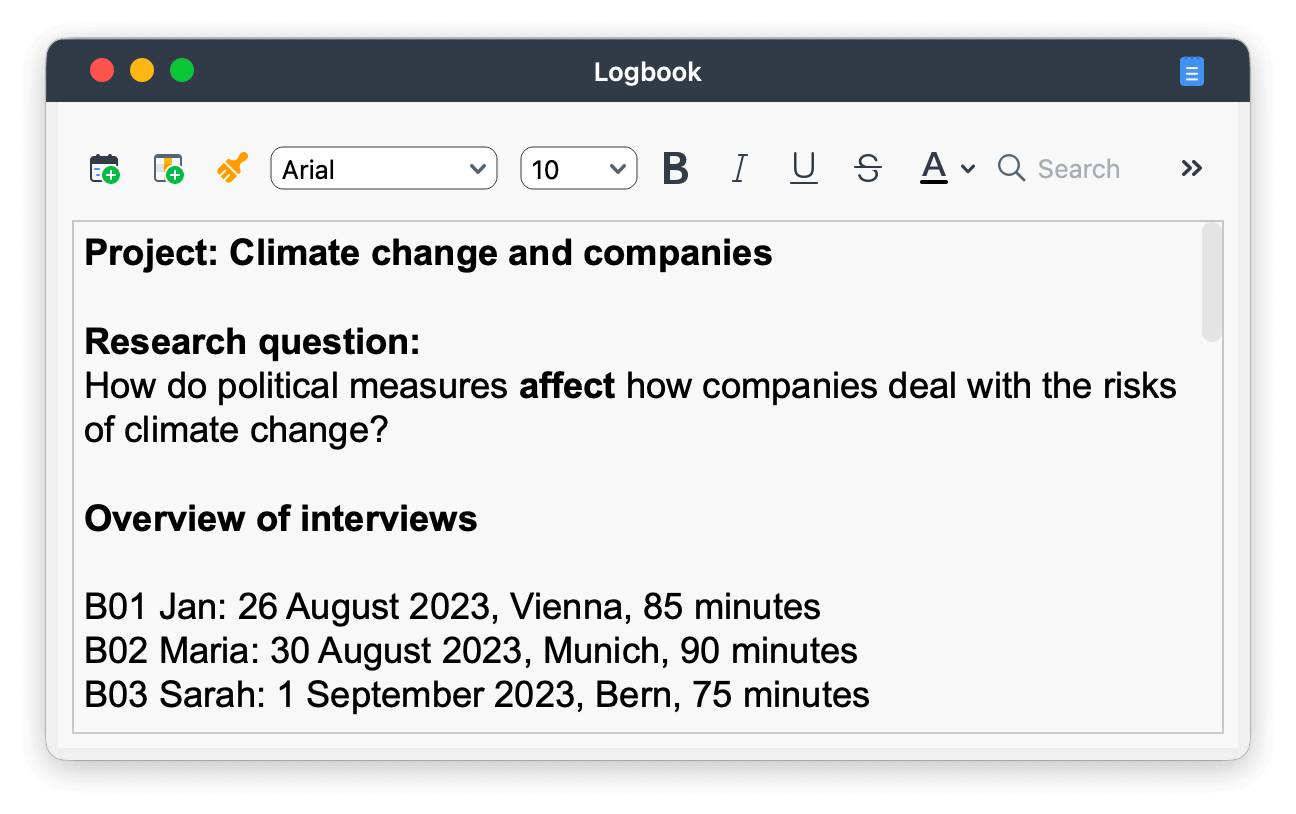Open the Arial font family dropdown
Image resolution: width=1296 pixels, height=814 pixels.
(x=384, y=169)
